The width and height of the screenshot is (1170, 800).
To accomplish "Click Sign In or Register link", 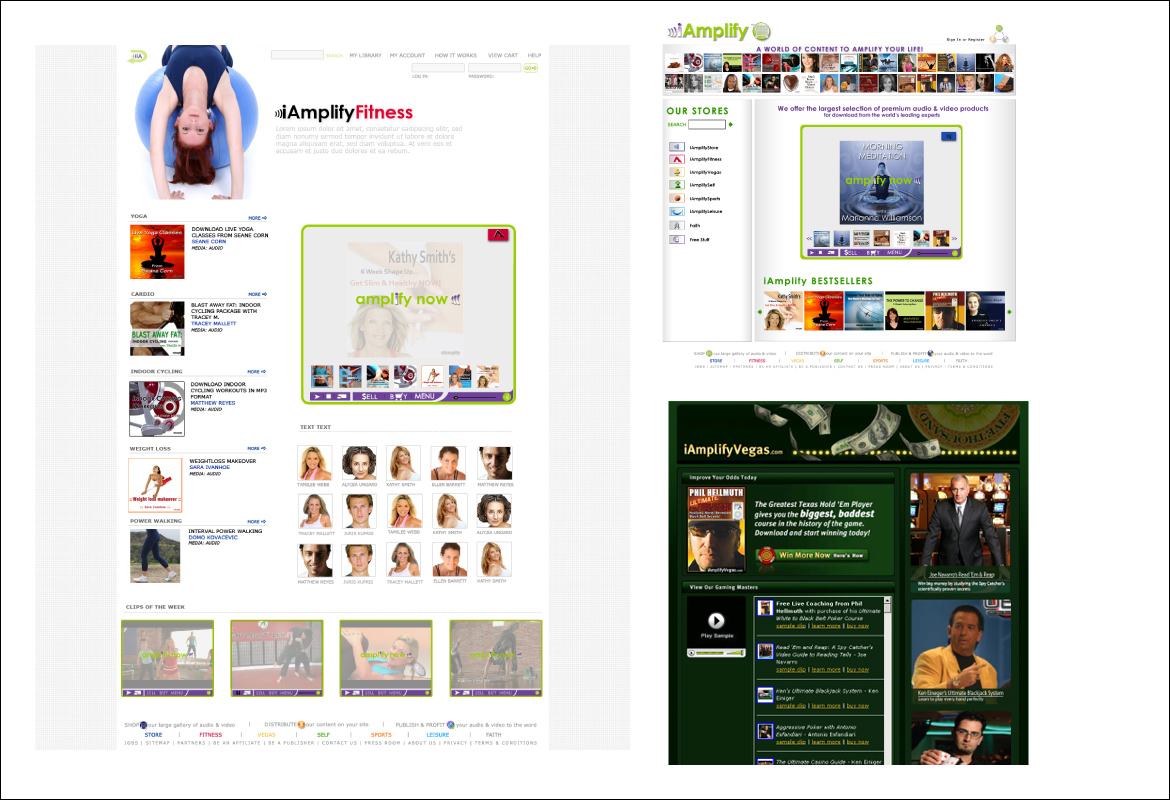I will point(966,40).
